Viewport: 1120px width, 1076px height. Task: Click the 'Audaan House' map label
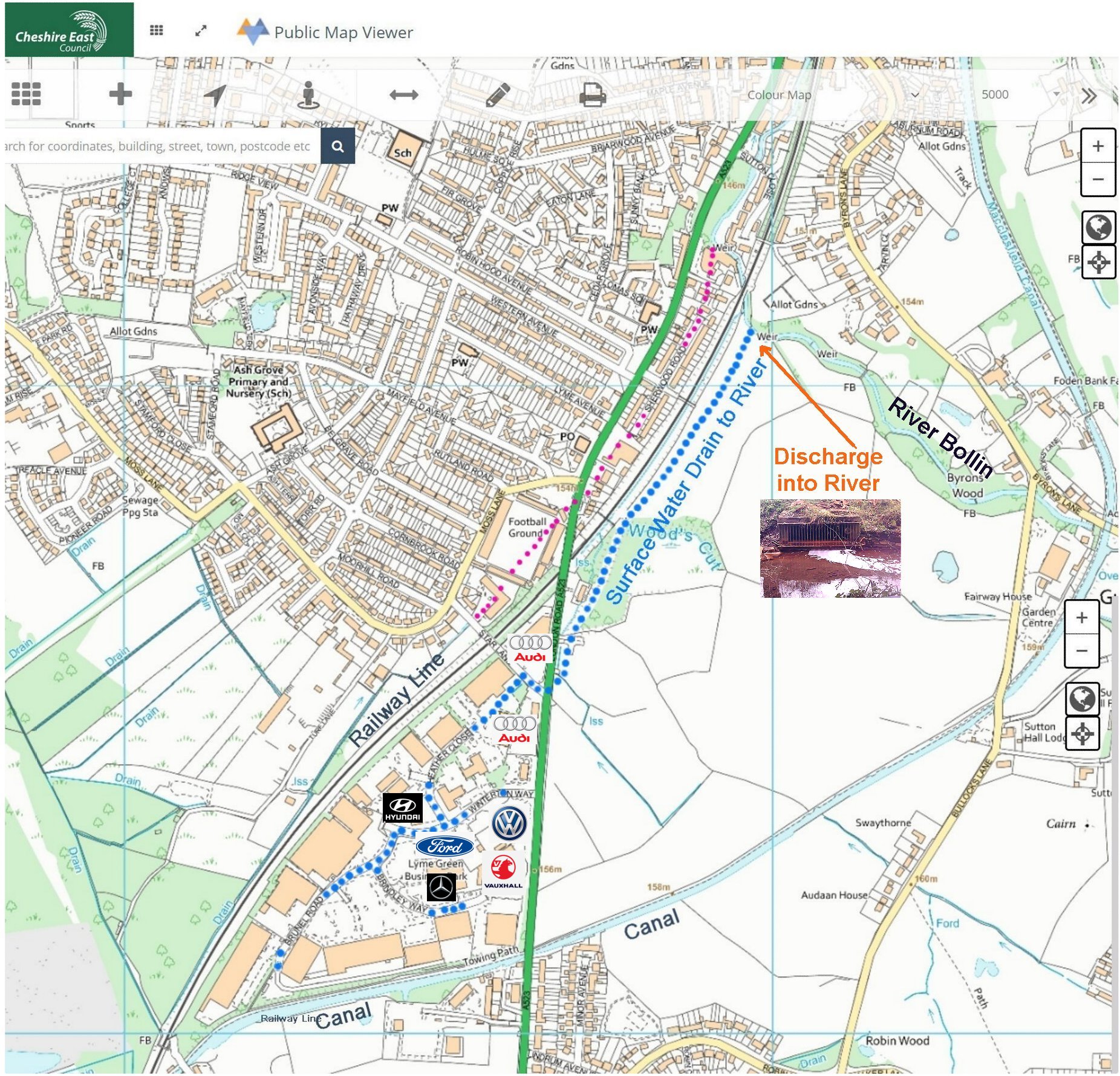pos(834,895)
